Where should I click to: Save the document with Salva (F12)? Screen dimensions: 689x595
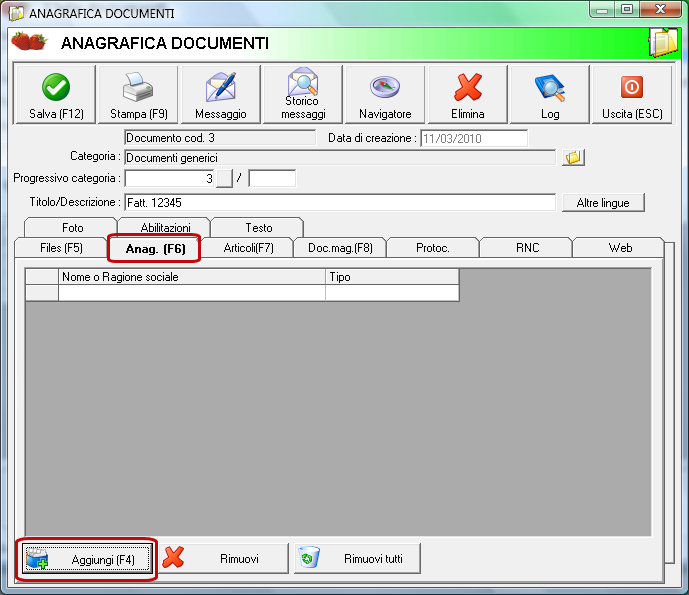55,94
